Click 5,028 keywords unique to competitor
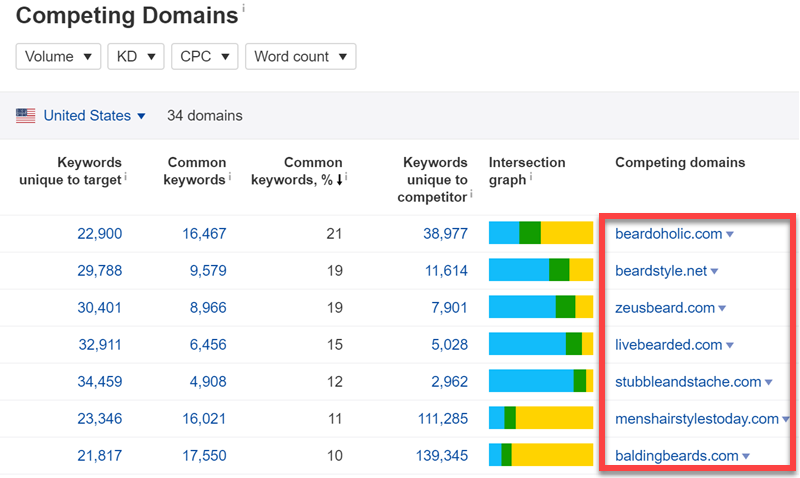800x478 pixels. pyautogui.click(x=449, y=345)
